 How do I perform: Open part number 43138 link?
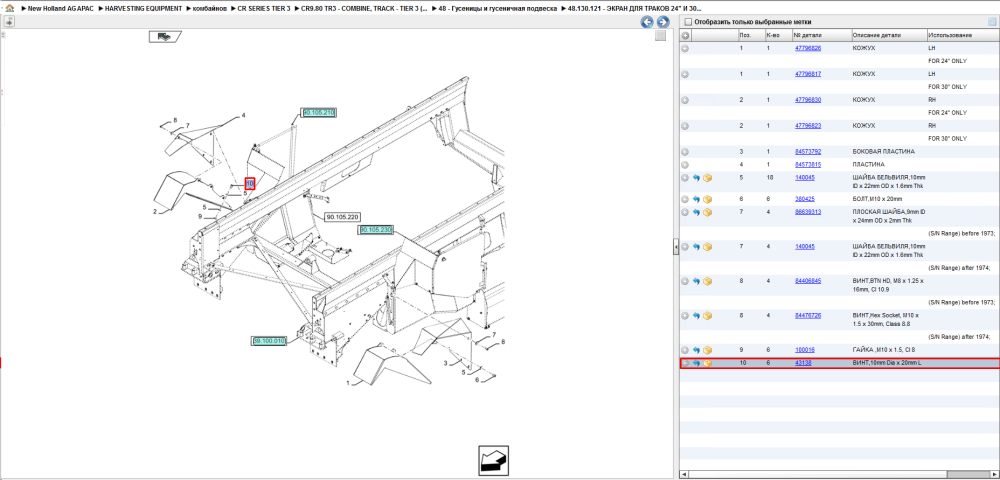tap(803, 363)
